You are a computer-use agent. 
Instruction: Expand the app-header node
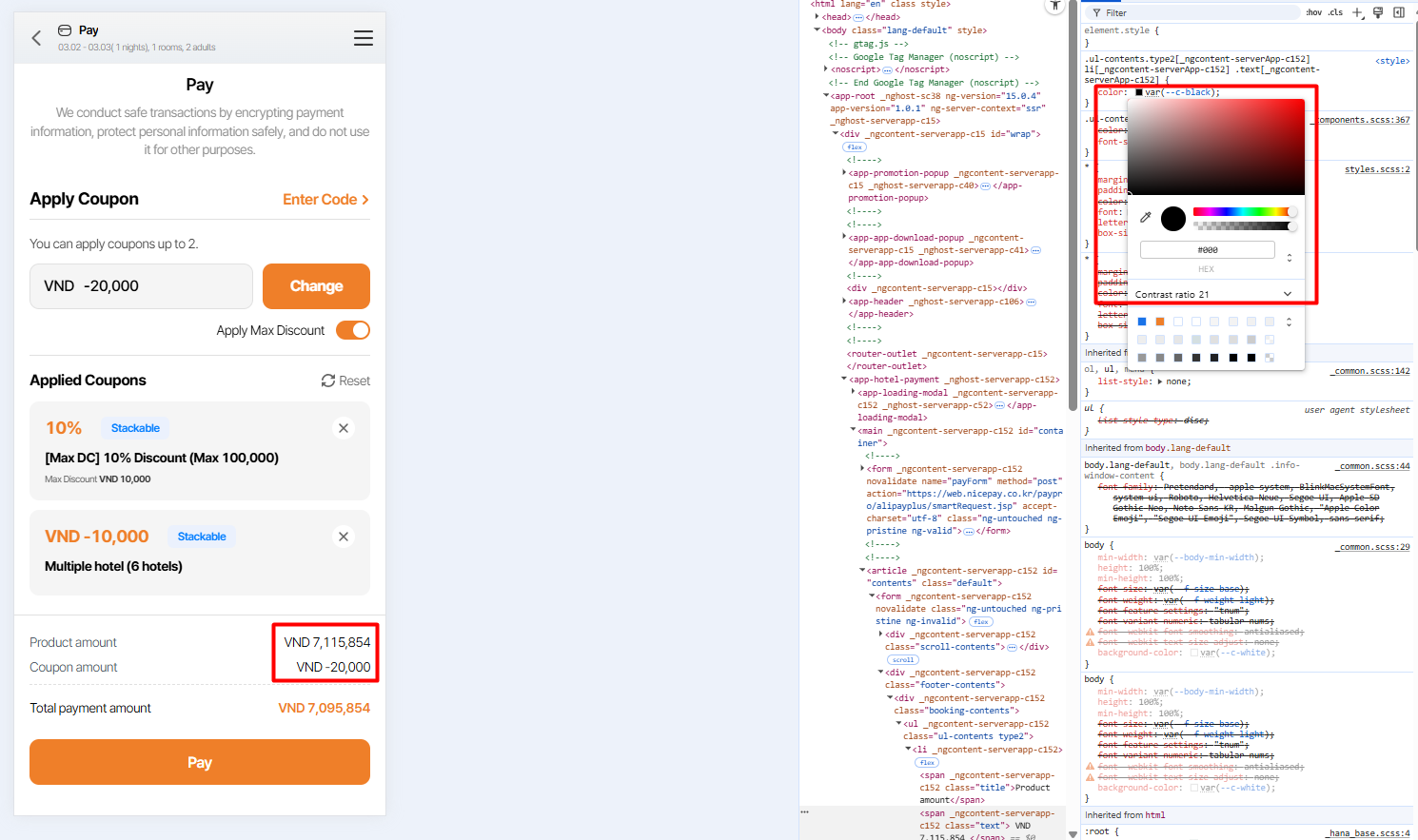844,302
